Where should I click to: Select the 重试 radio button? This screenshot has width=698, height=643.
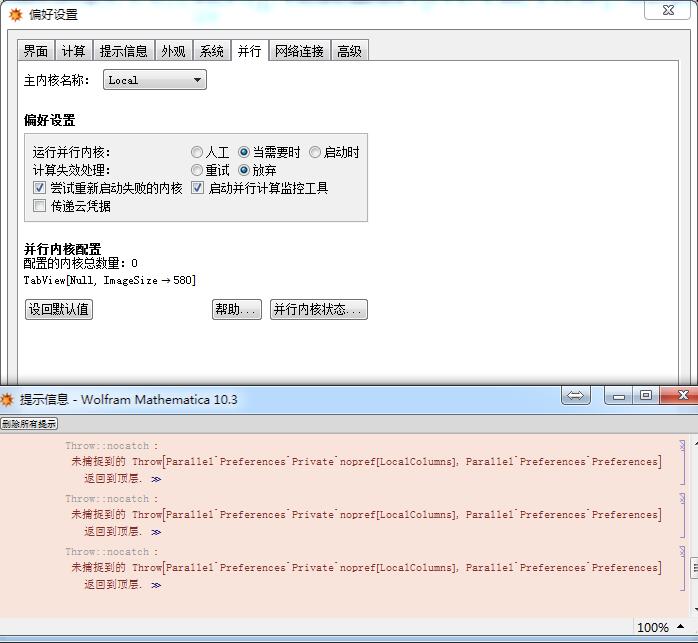point(197,170)
